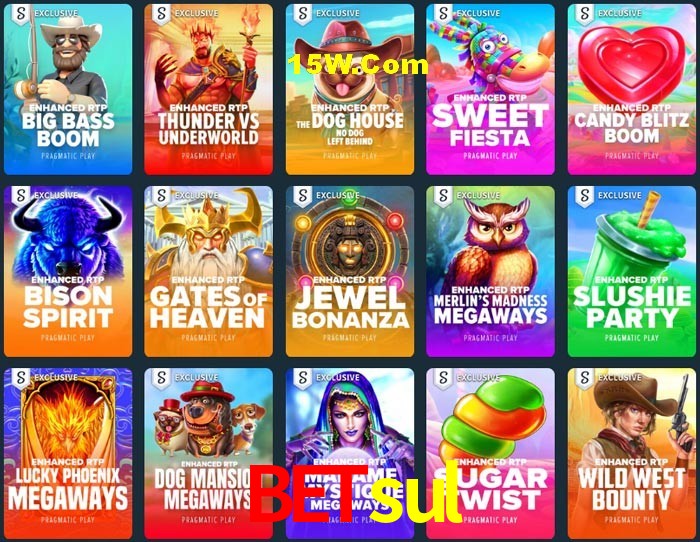Open Wild West Bounty game
Image resolution: width=700 pixels, height=542 pixels.
[x=631, y=454]
